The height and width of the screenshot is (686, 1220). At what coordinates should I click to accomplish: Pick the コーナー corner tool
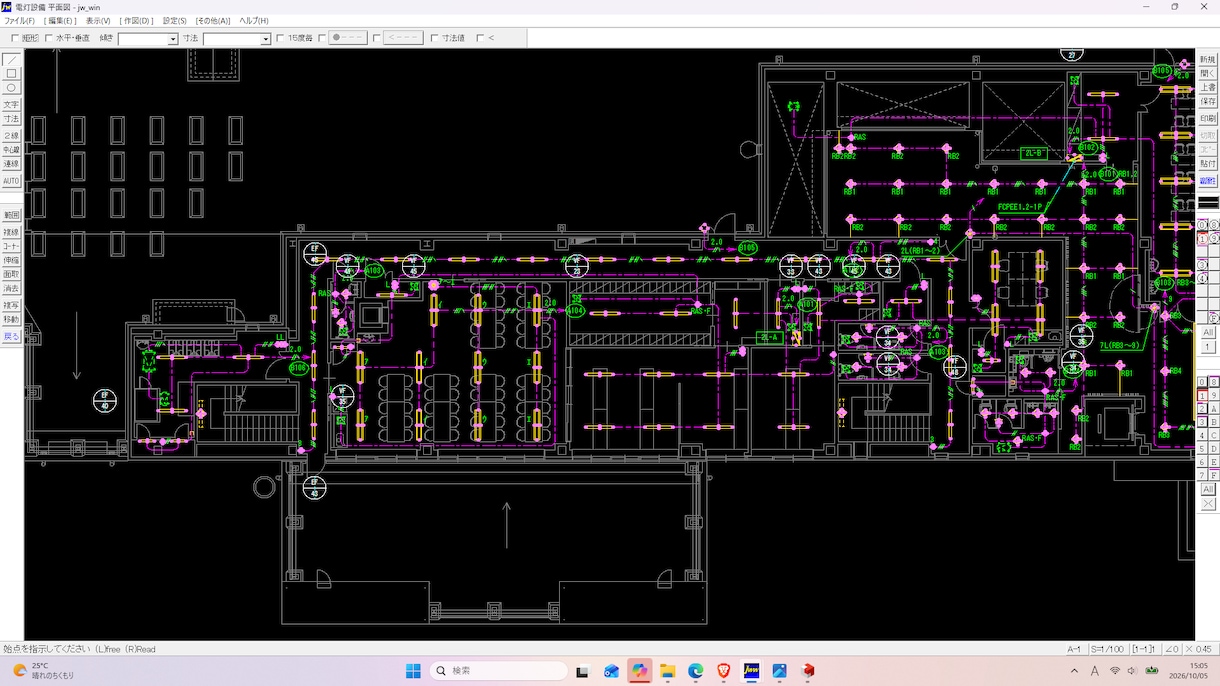[x=11, y=246]
